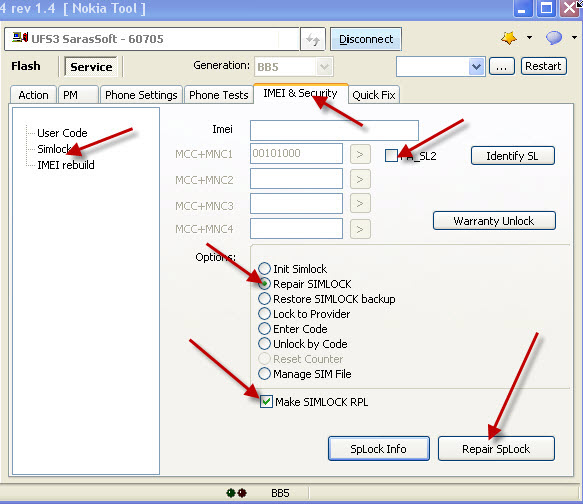Toggle the Make SIMLOCK RPL checkbox

coord(266,402)
